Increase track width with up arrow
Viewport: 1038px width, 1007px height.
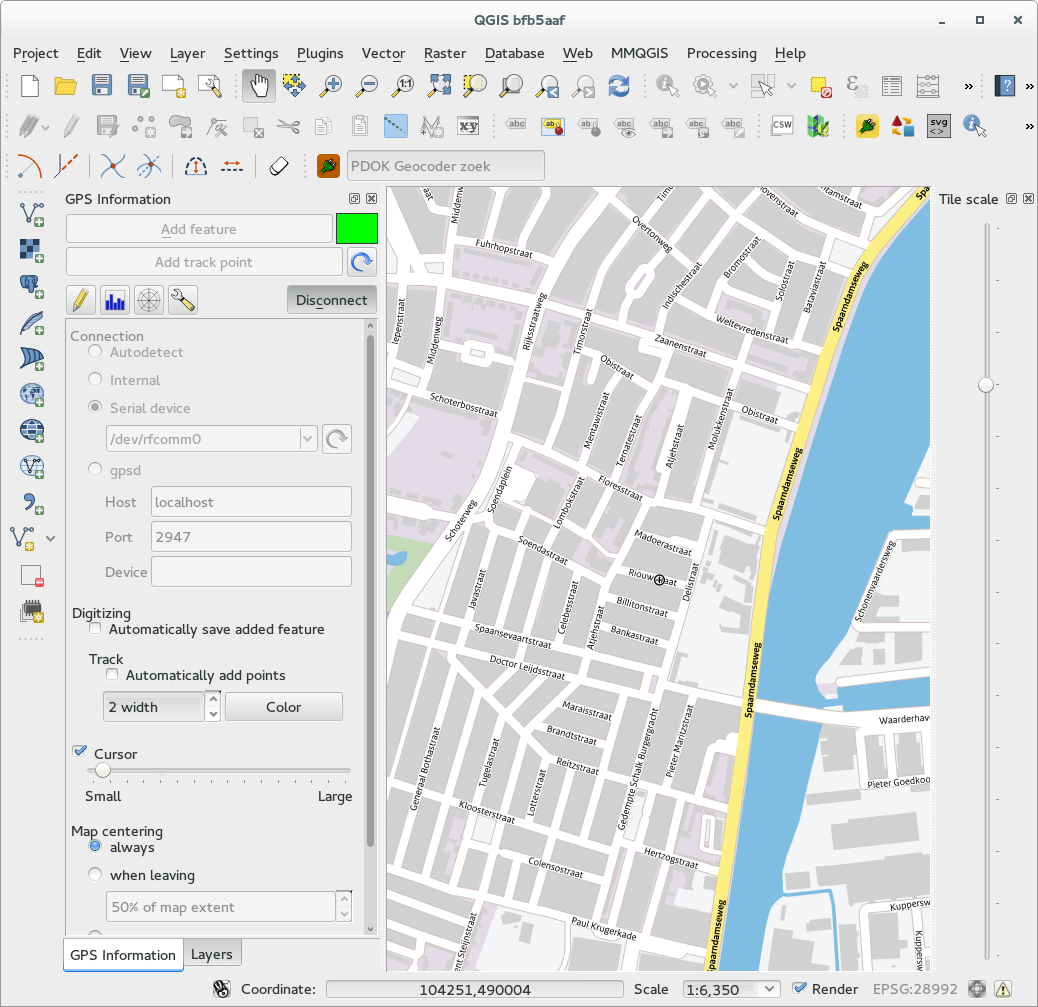pos(213,699)
